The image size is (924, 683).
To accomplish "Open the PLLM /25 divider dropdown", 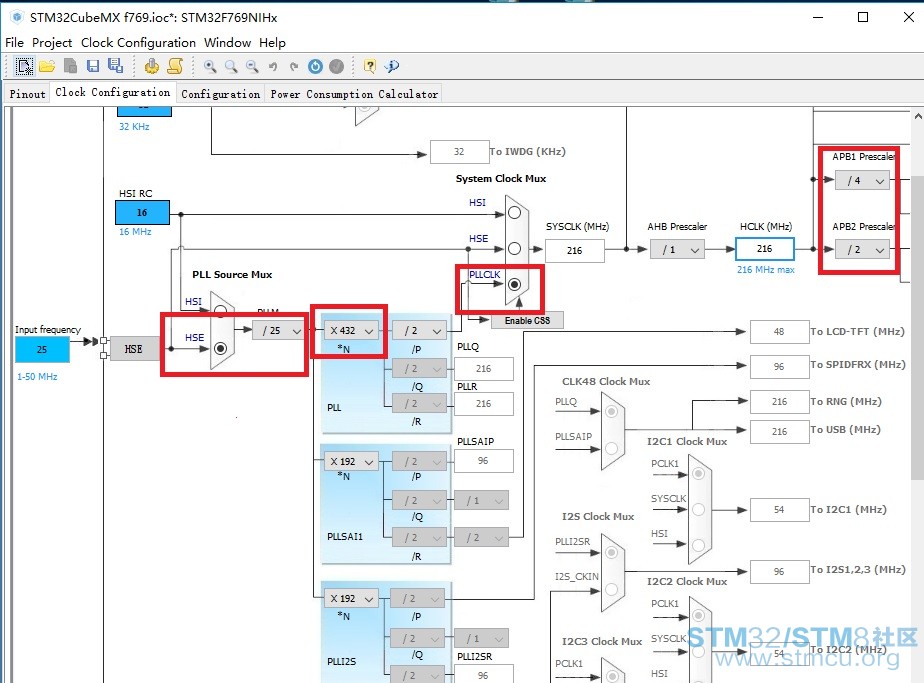I will (x=280, y=331).
